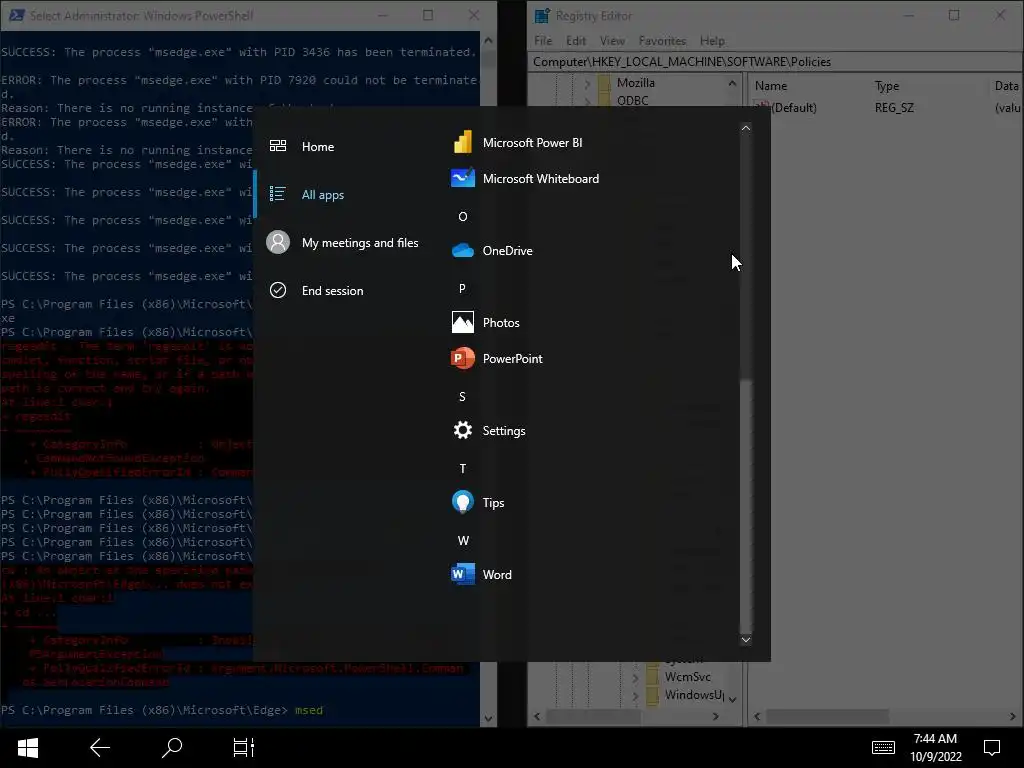Select All apps in the sidebar
Viewport: 1024px width, 768px height.
[x=323, y=195]
